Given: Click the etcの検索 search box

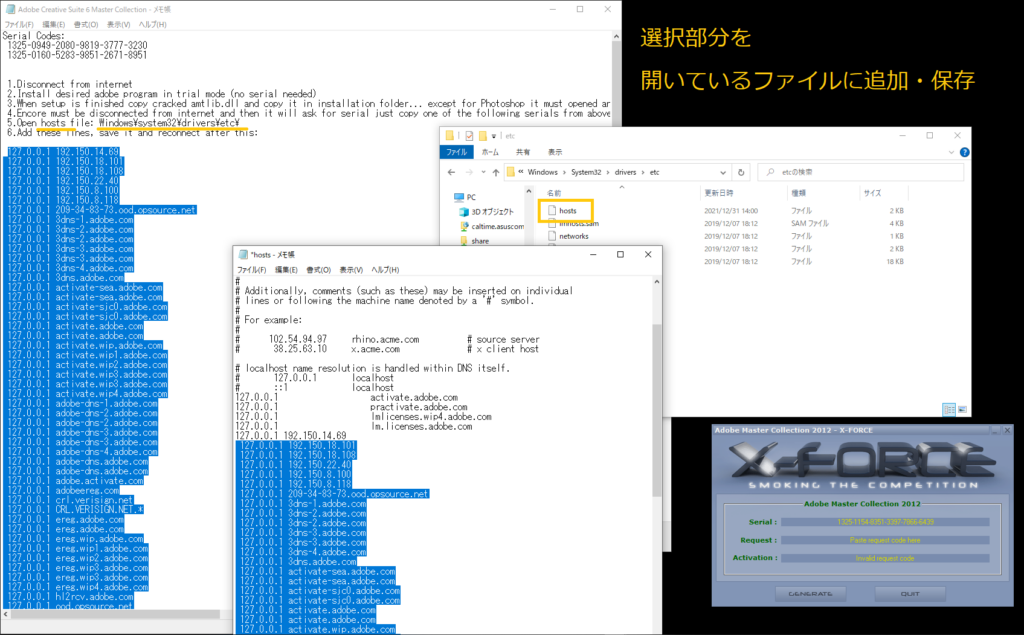Looking at the screenshot, I should (x=860, y=172).
